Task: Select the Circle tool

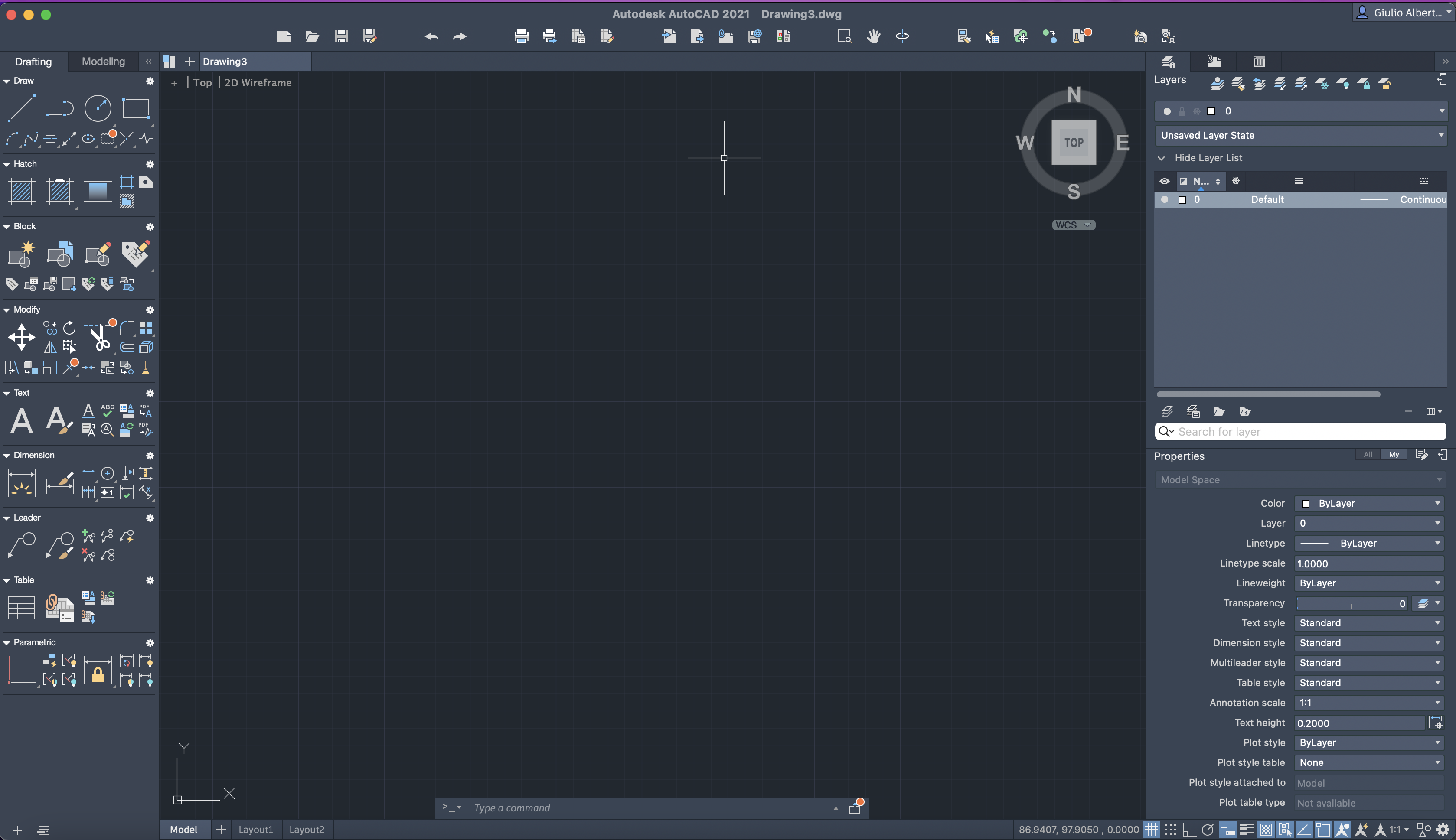Action: tap(98, 108)
